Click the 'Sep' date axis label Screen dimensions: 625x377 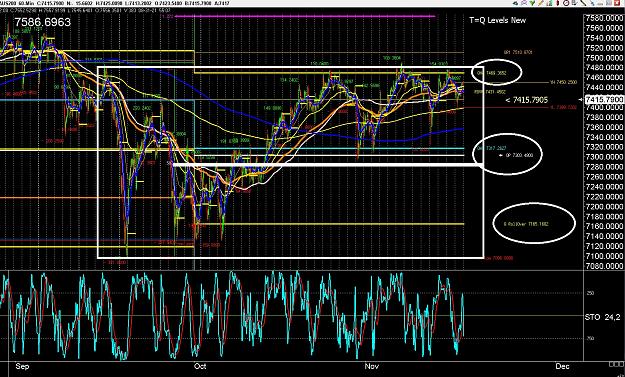click(x=22, y=366)
